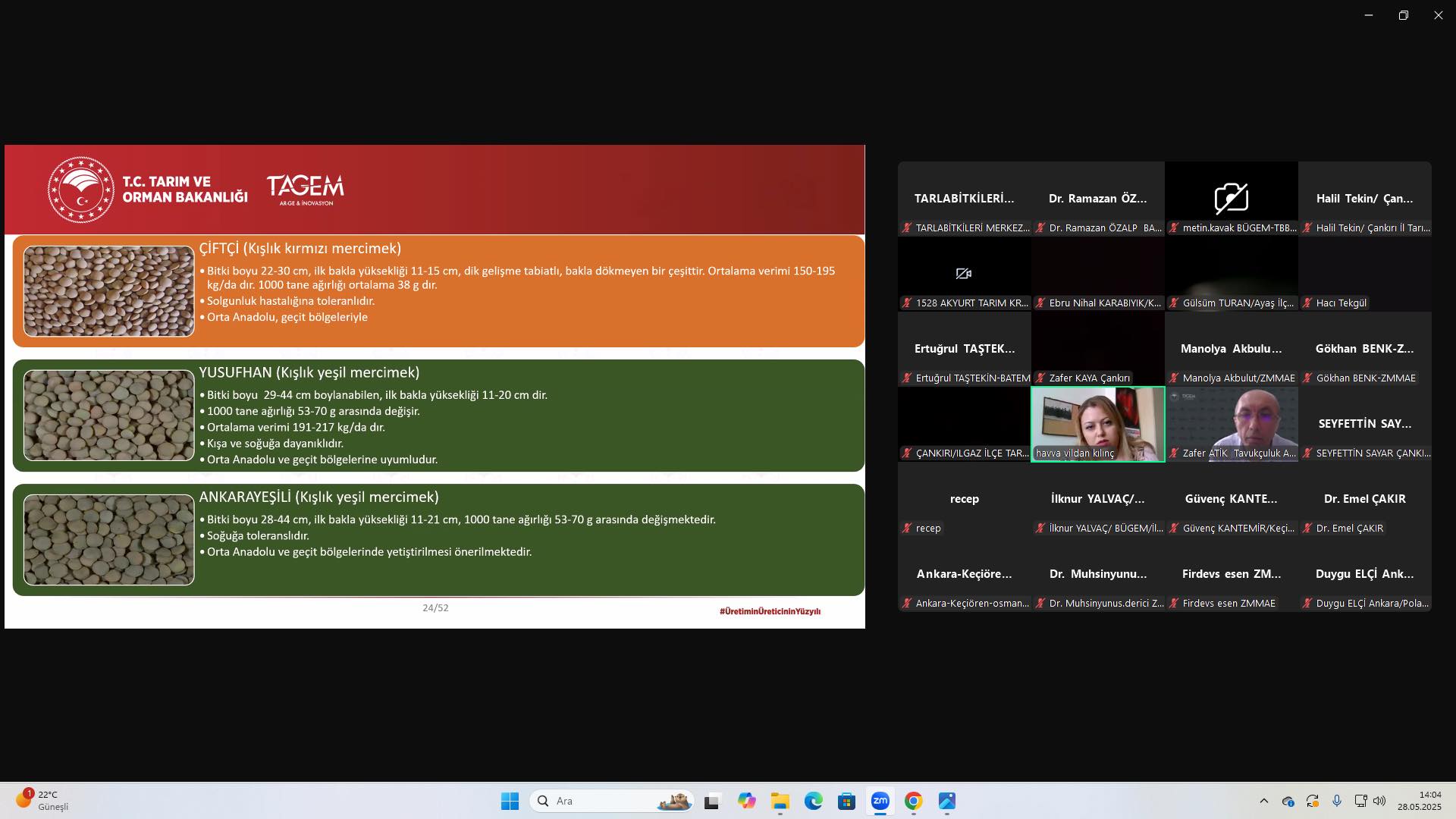The height and width of the screenshot is (819, 1456).
Task: Open the Photos app taskbar icon
Action: 946,801
